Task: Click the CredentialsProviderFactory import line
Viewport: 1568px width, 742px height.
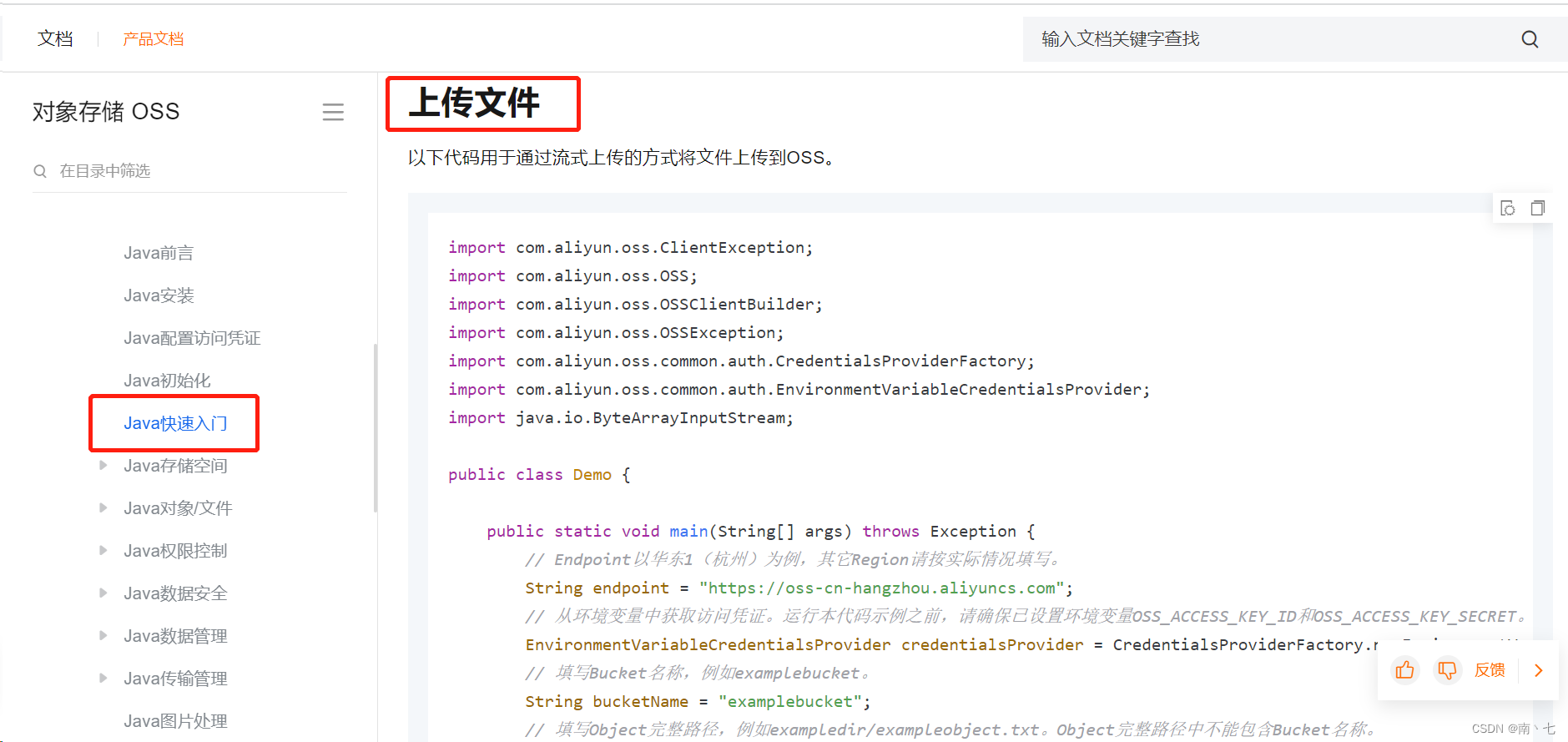Action: tap(741, 361)
